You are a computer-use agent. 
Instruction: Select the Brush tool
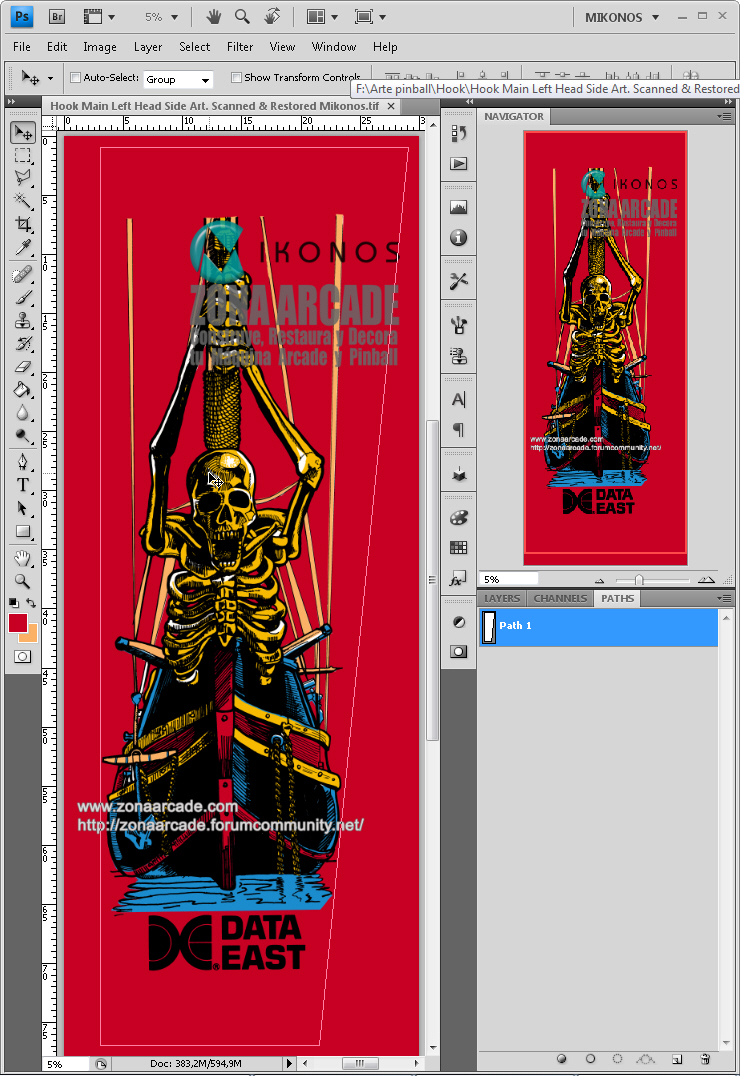(23, 297)
